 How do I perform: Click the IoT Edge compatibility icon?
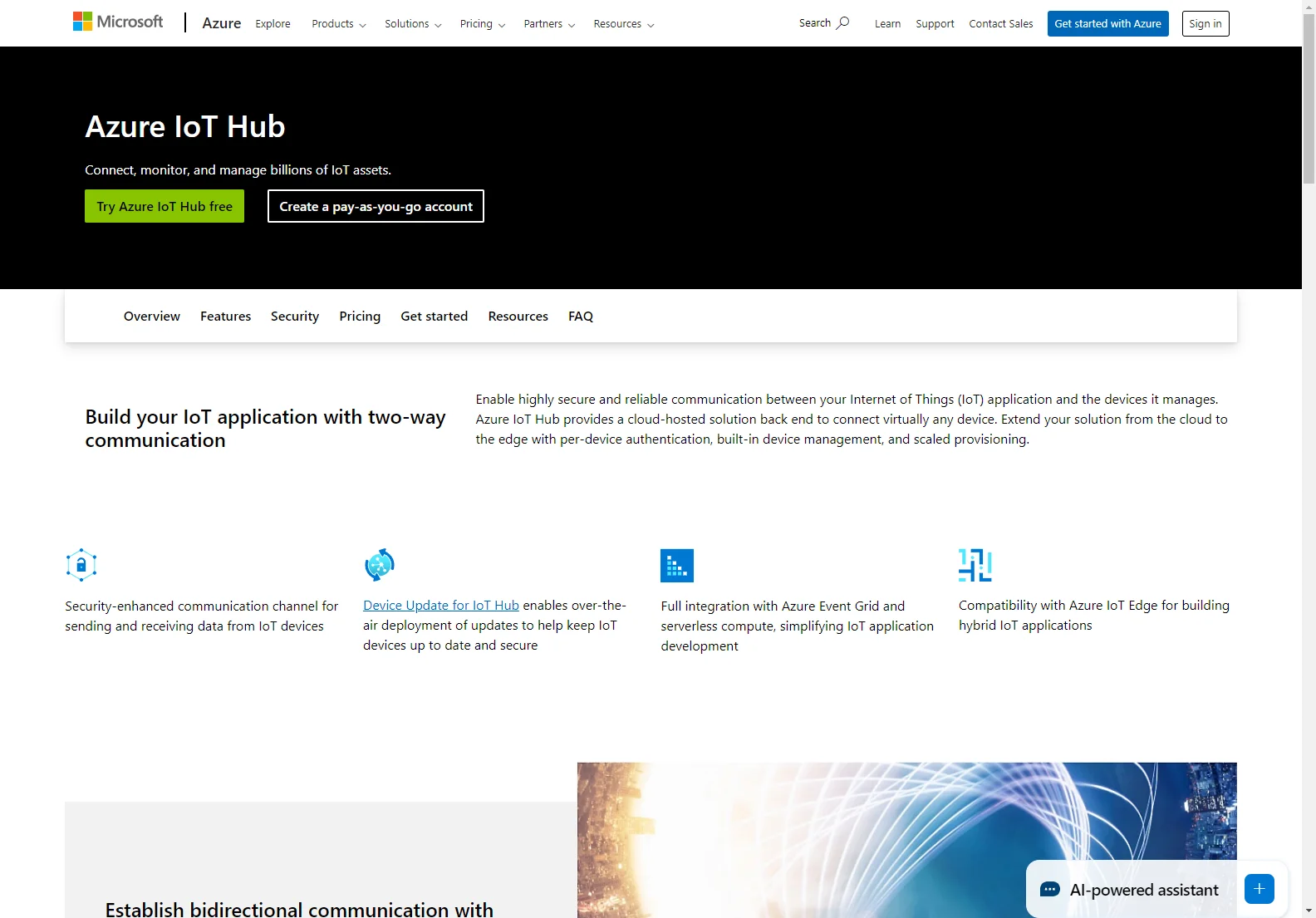(975, 565)
